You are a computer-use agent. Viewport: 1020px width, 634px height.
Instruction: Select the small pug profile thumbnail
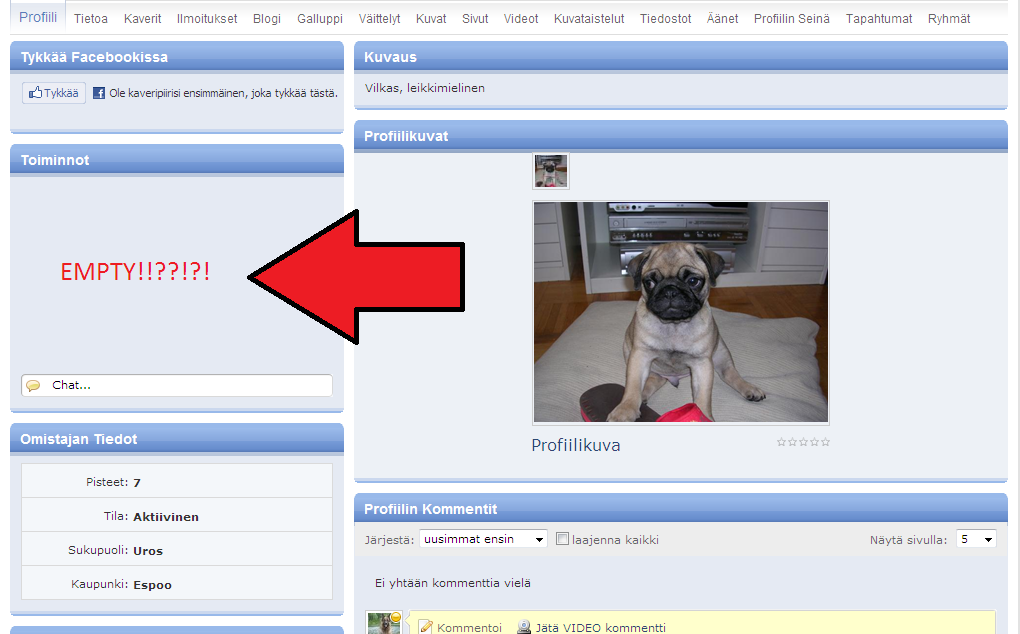click(x=550, y=172)
